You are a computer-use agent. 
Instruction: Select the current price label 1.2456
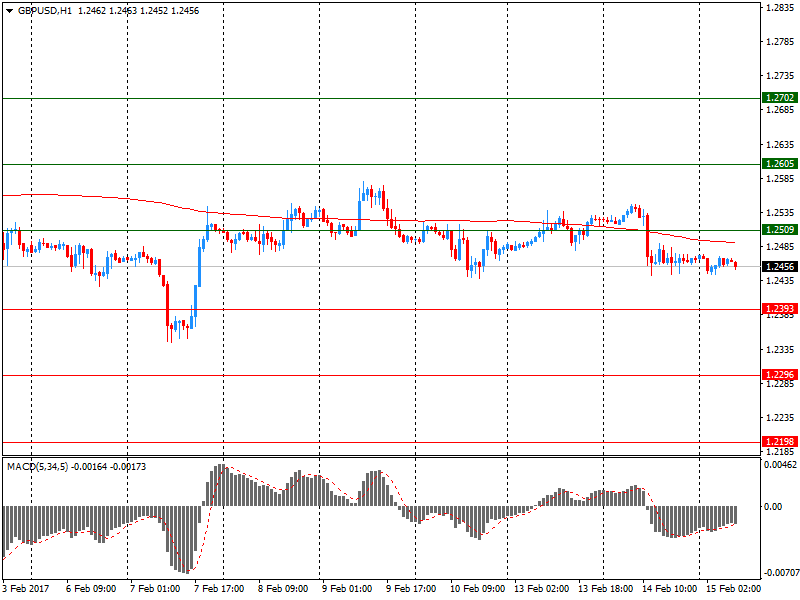[x=780, y=267]
